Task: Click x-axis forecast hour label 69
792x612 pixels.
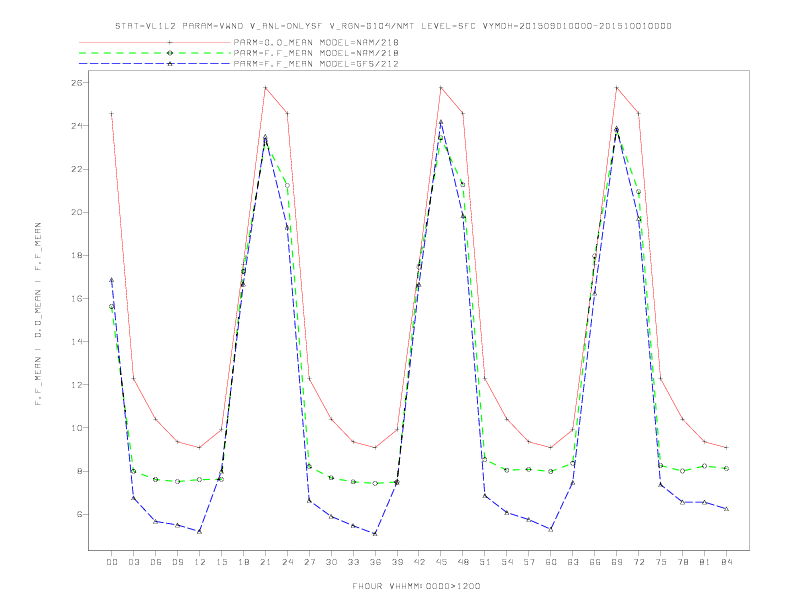Action: [x=617, y=562]
